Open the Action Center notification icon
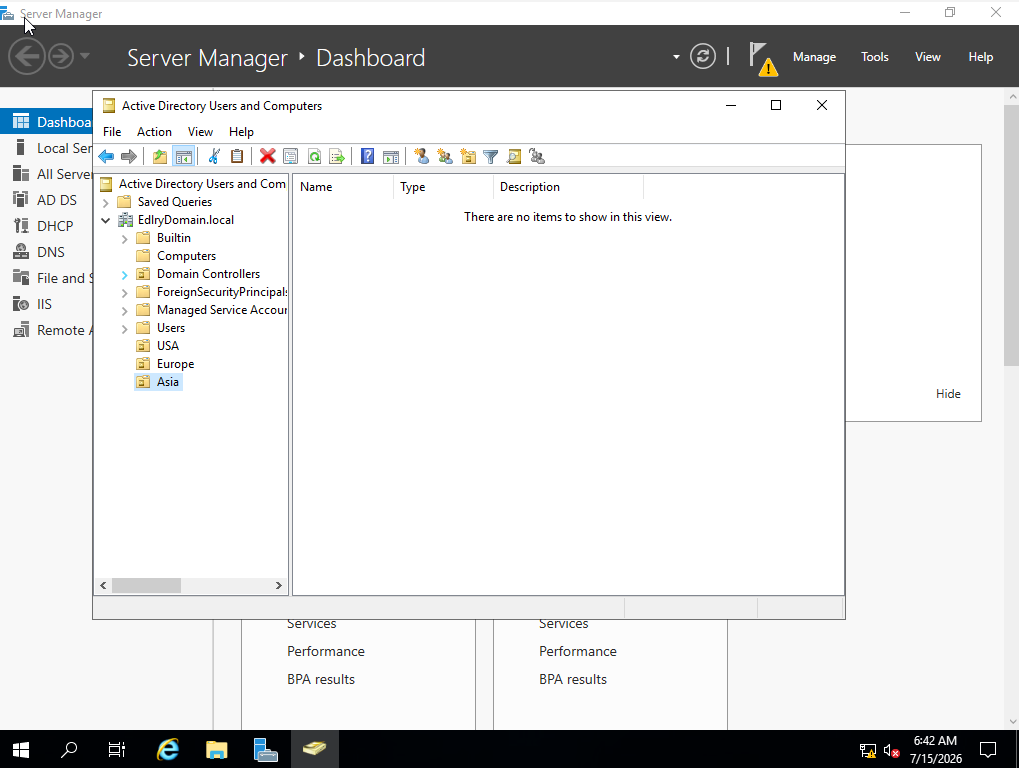Screen dimensions: 1019x768 (988, 750)
